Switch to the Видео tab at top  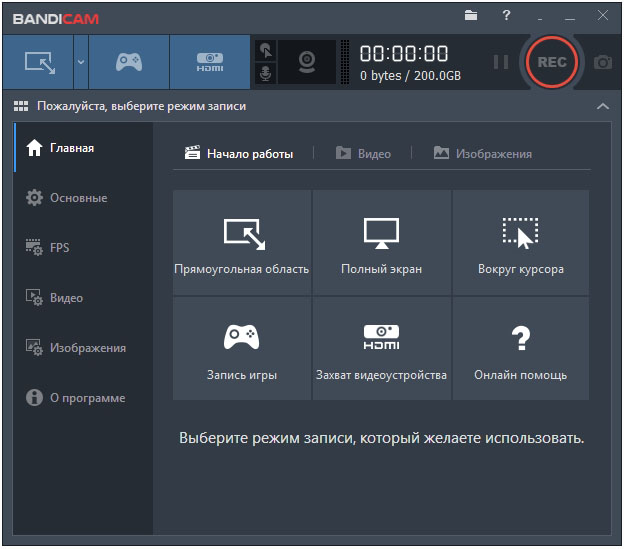tap(363, 154)
